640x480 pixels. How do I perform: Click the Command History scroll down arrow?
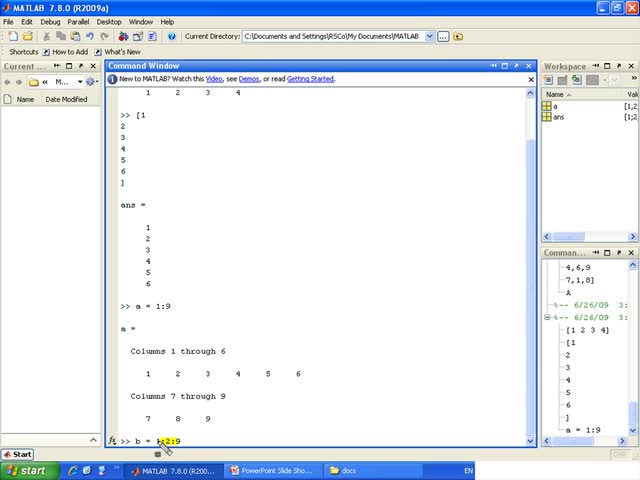(632, 430)
